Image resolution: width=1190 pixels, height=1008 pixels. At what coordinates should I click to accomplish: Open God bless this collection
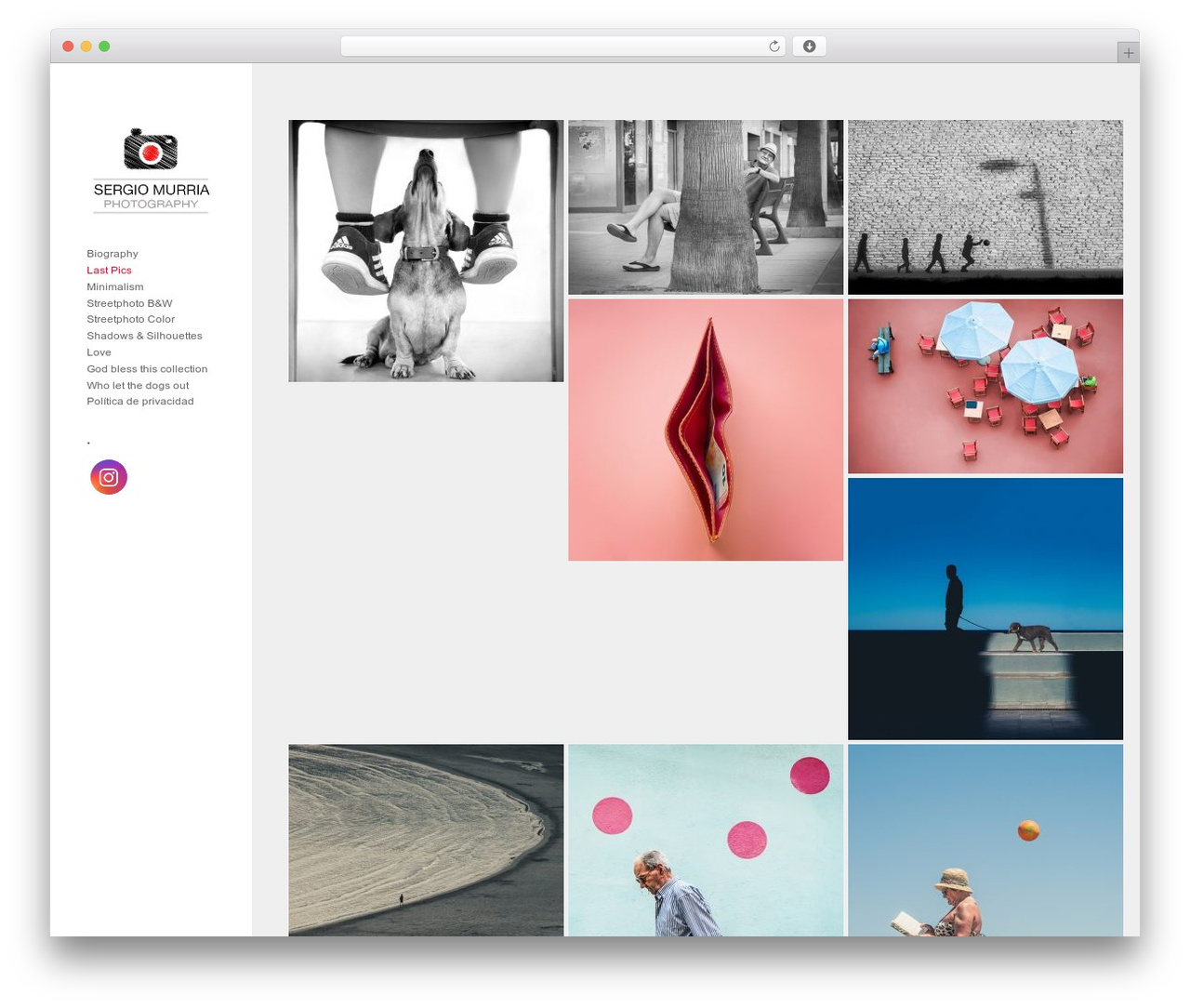pos(147,369)
